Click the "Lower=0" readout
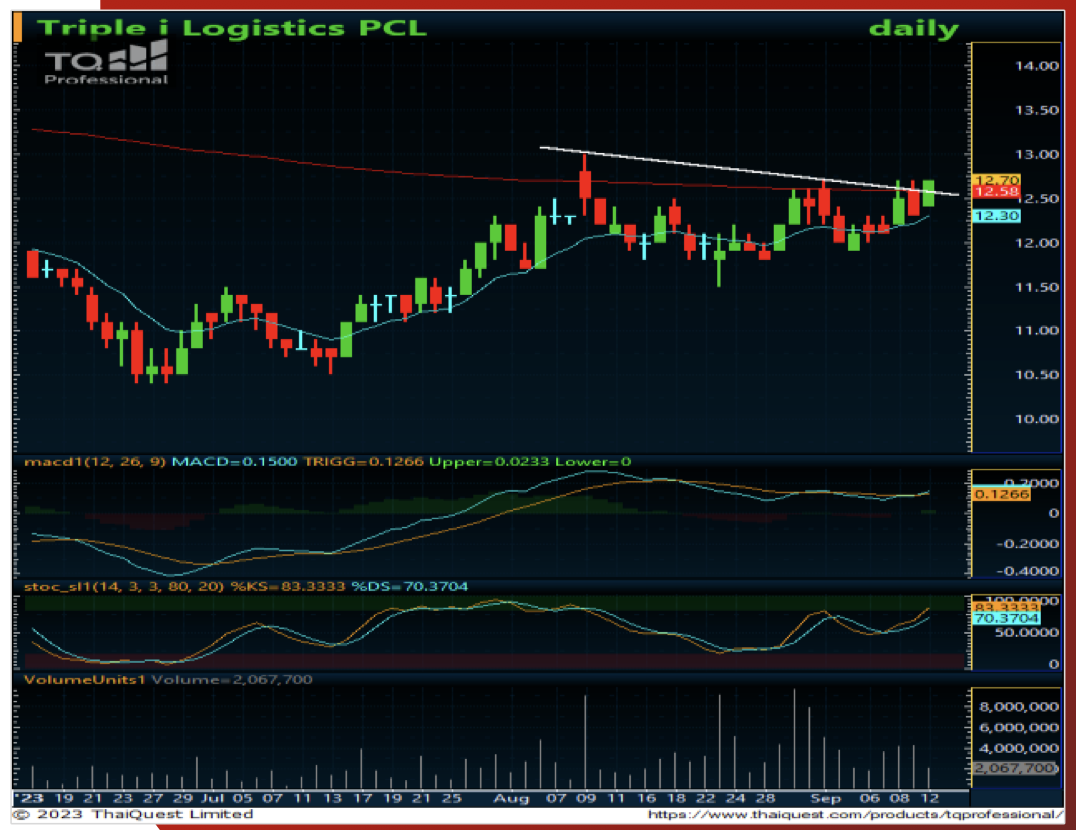 (x=592, y=462)
